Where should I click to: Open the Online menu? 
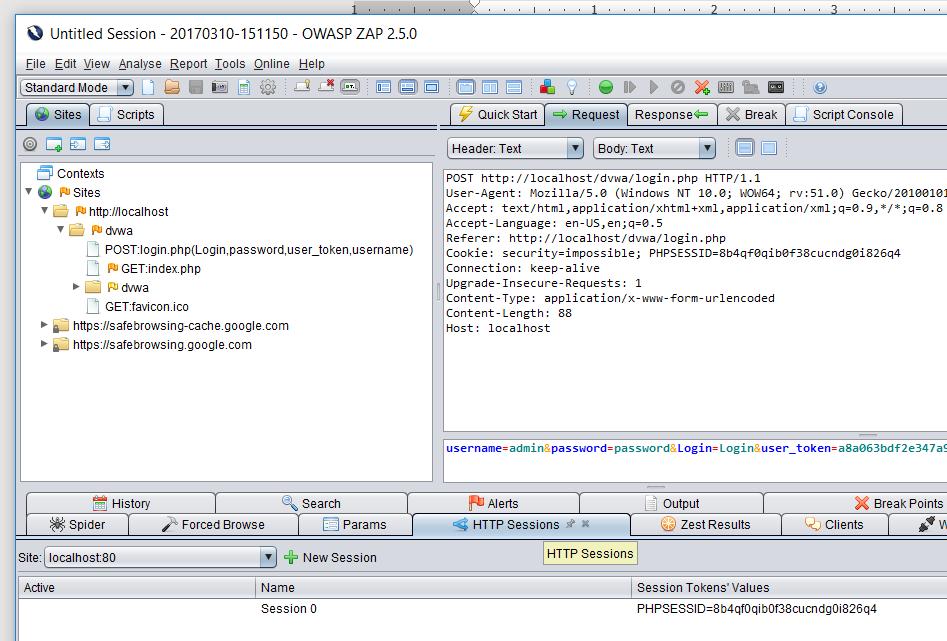[x=271, y=63]
